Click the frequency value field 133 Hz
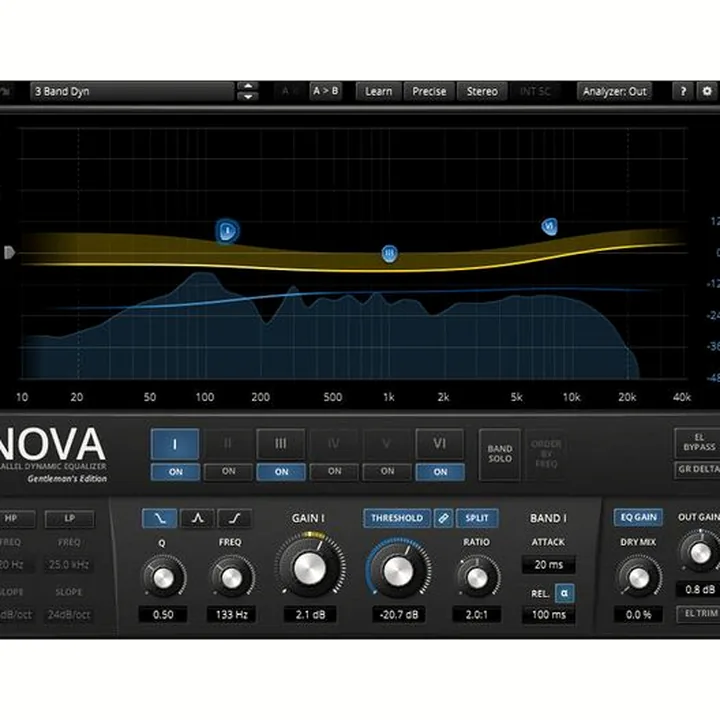 tap(231, 614)
